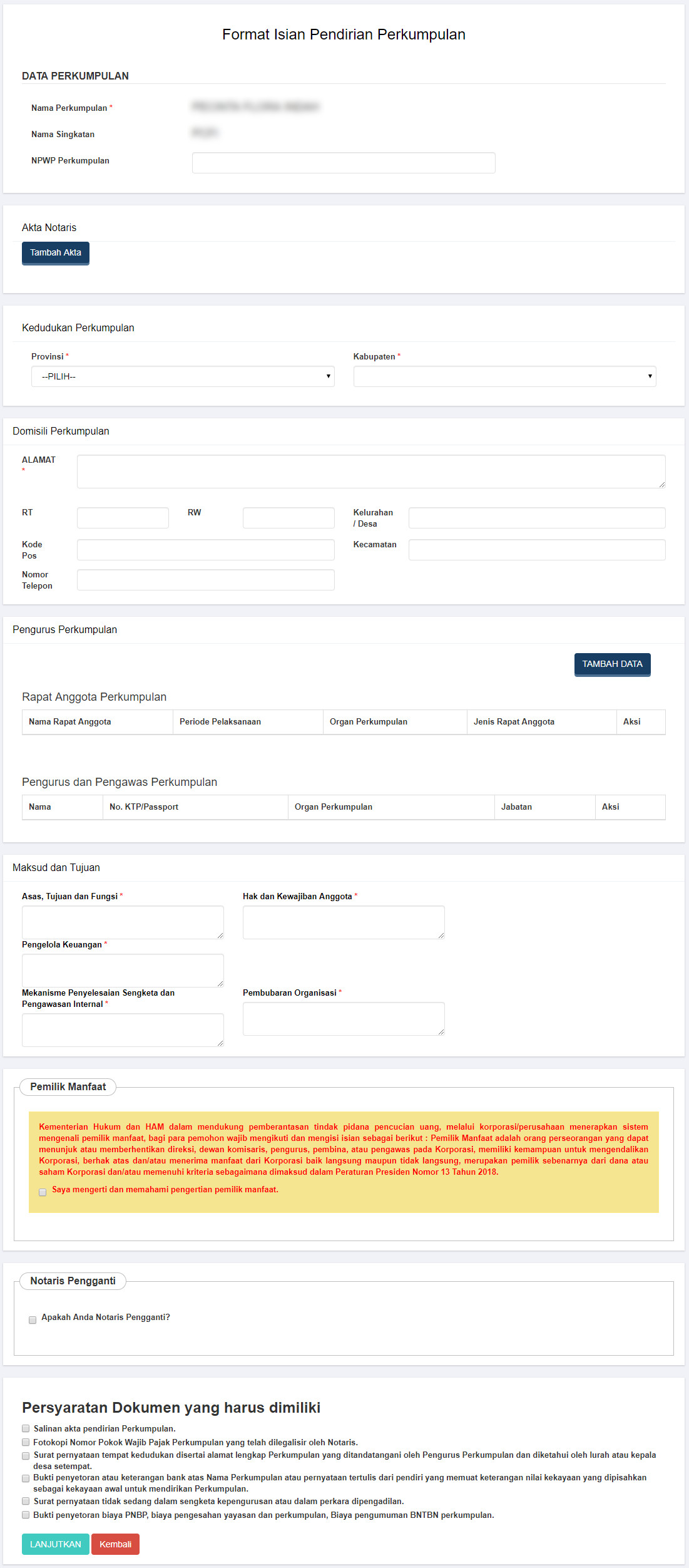Screen dimensions: 689x1568
Task: Check 'Salinan akta pendirian Perkumpulan' box
Action: 26,1428
